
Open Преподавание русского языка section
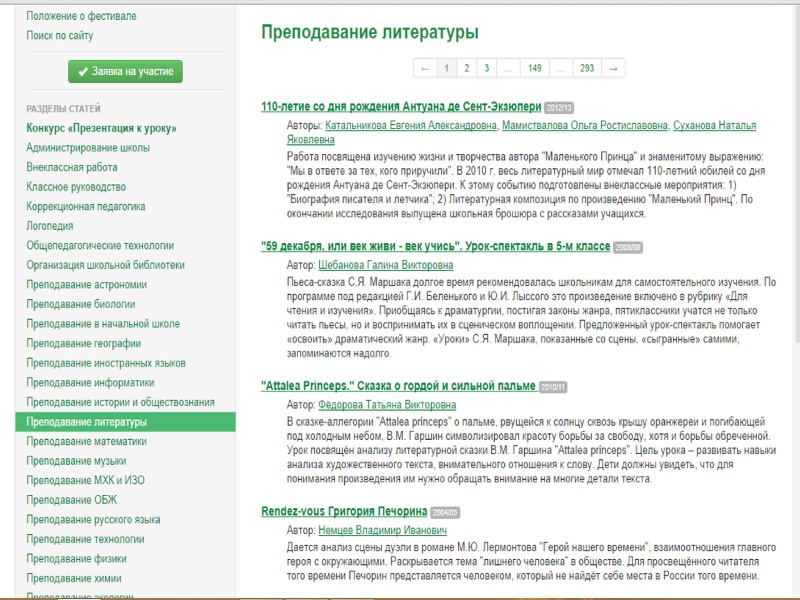pyautogui.click(x=93, y=519)
